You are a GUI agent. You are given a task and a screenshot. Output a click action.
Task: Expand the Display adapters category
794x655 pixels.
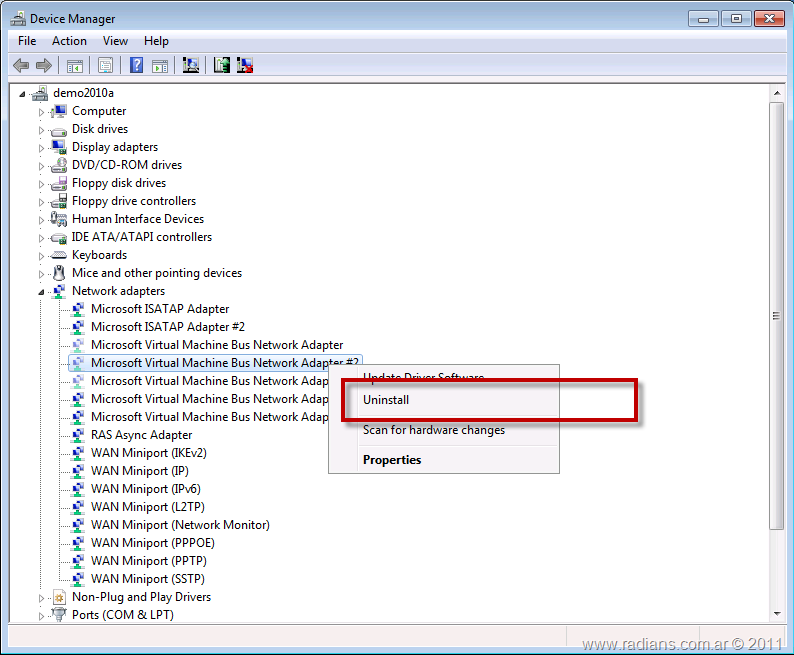(x=42, y=148)
